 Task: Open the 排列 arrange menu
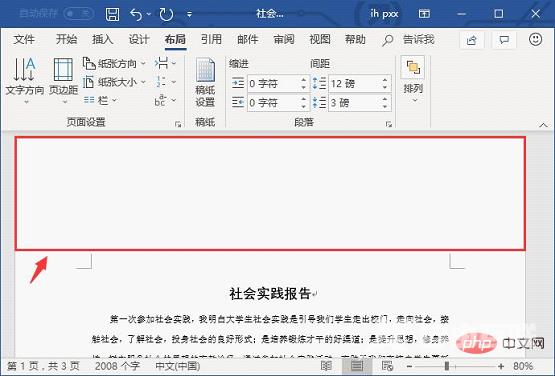click(413, 80)
